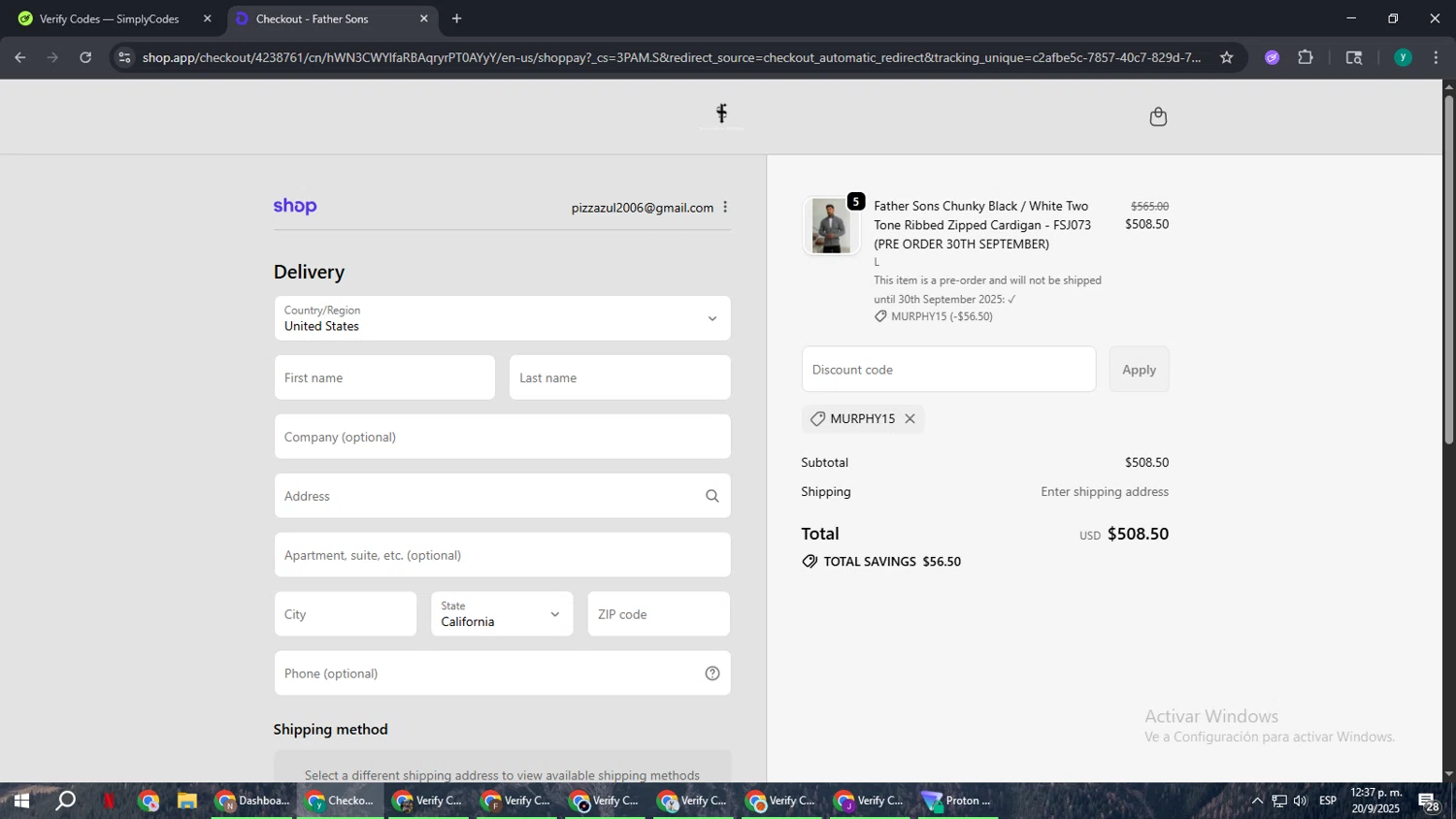Image resolution: width=1456 pixels, height=819 pixels.
Task: Open the Dashboard Chrome window in taskbar
Action: point(251,801)
